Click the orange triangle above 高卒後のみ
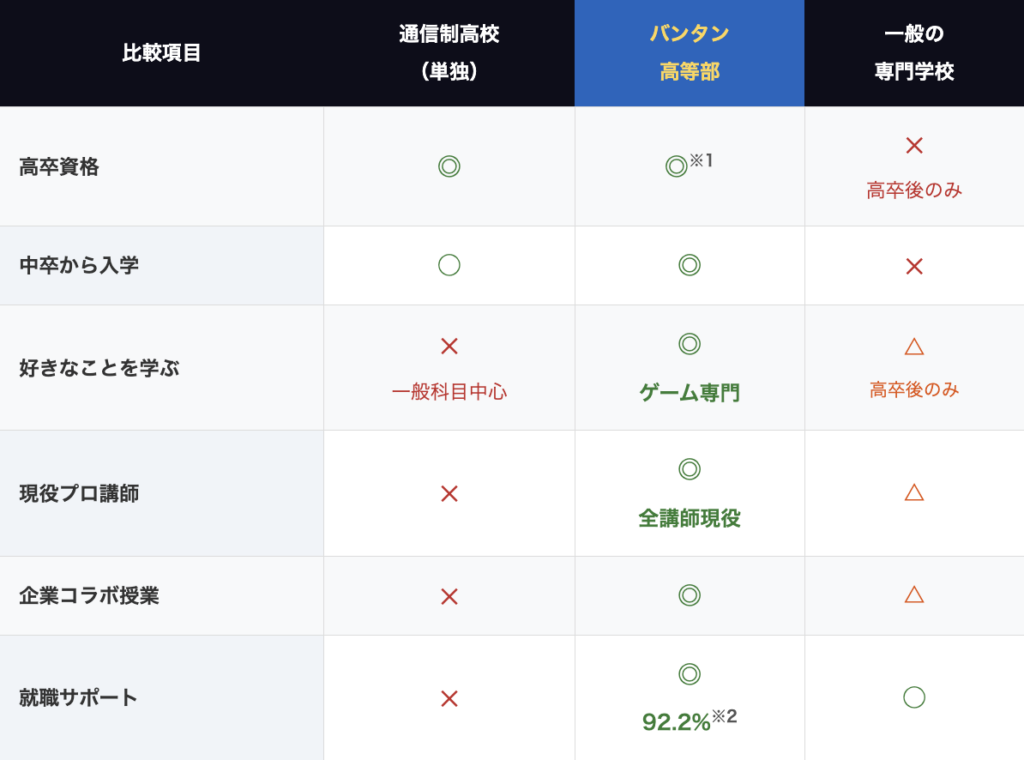The image size is (1024, 760). tap(914, 347)
